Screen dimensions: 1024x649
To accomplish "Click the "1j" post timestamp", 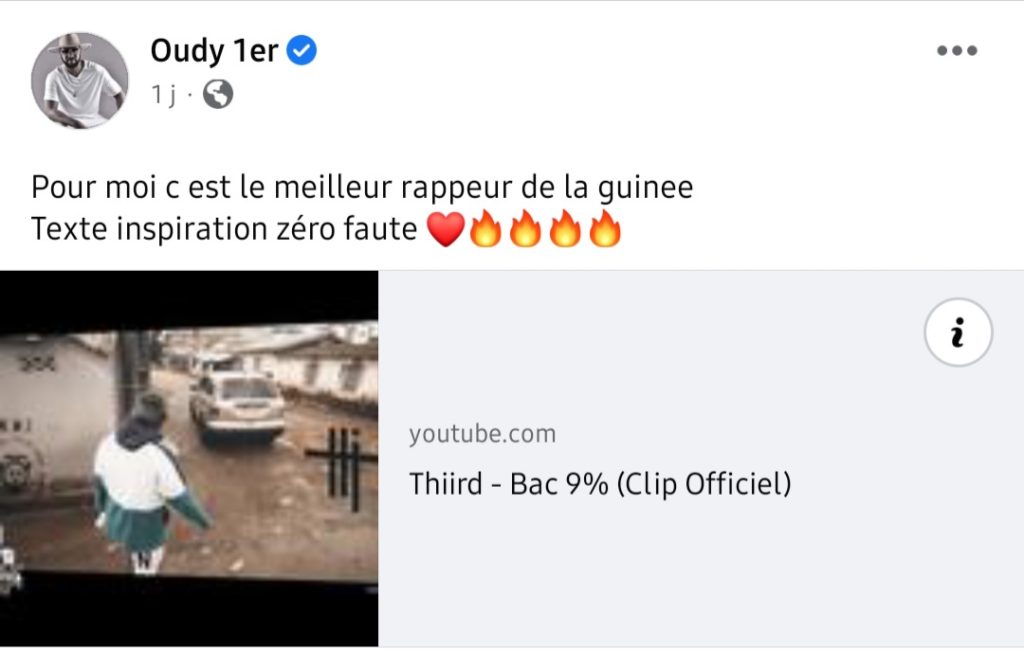I will [163, 95].
